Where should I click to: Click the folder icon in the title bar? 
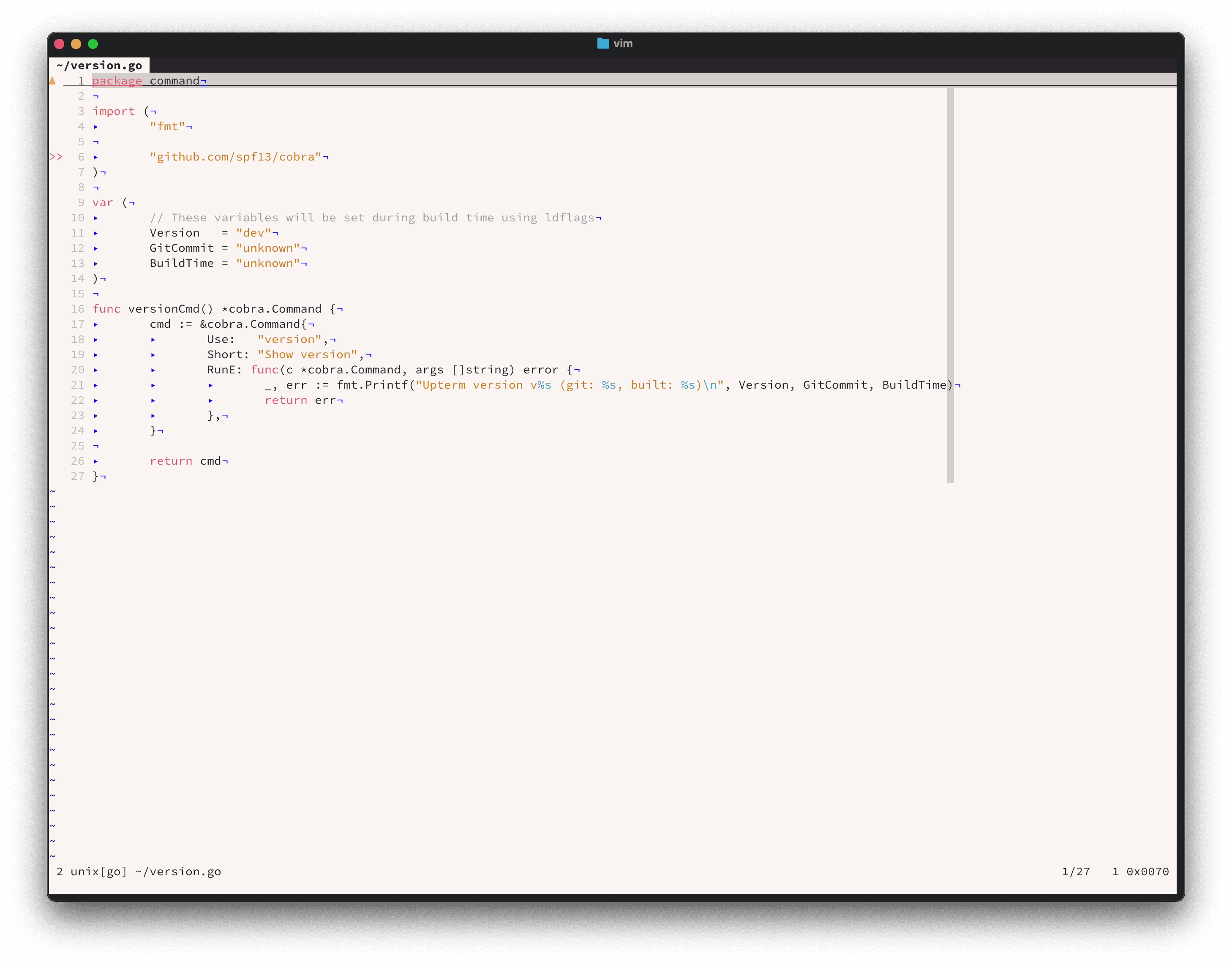point(603,44)
